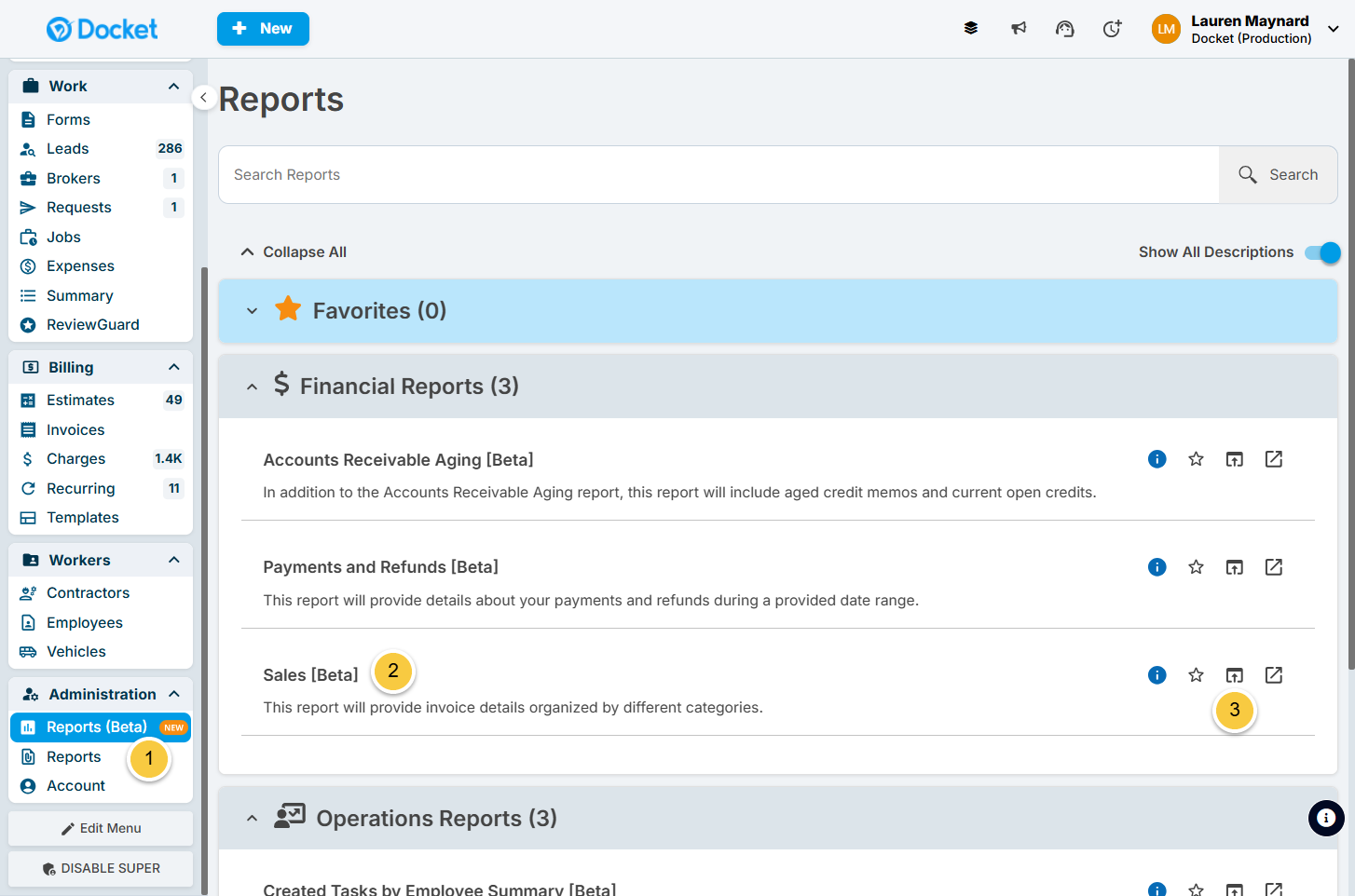Collapse the Workers menu group
Screen dimensions: 1355x896
(x=173, y=560)
